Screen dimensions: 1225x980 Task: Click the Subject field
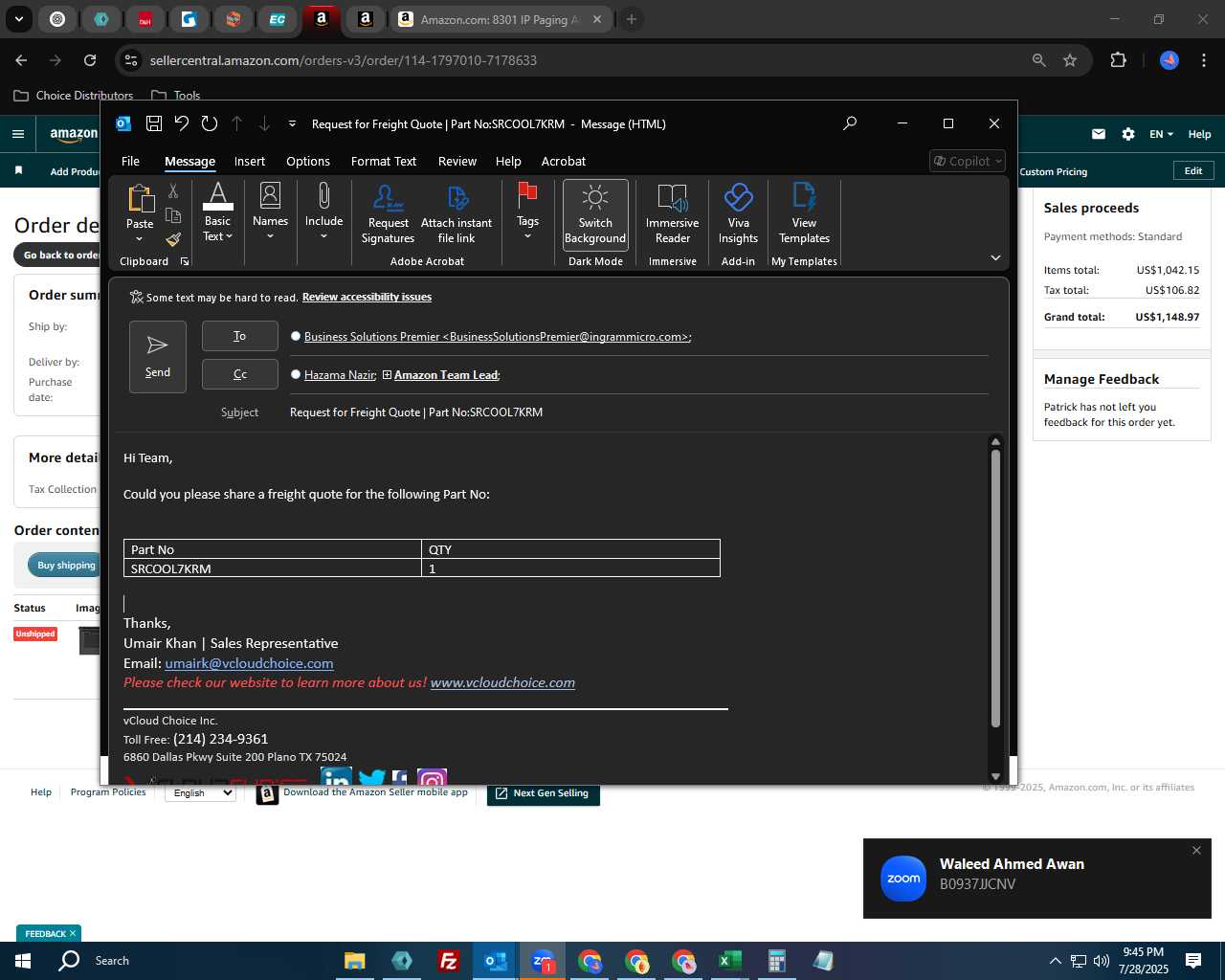[637, 412]
